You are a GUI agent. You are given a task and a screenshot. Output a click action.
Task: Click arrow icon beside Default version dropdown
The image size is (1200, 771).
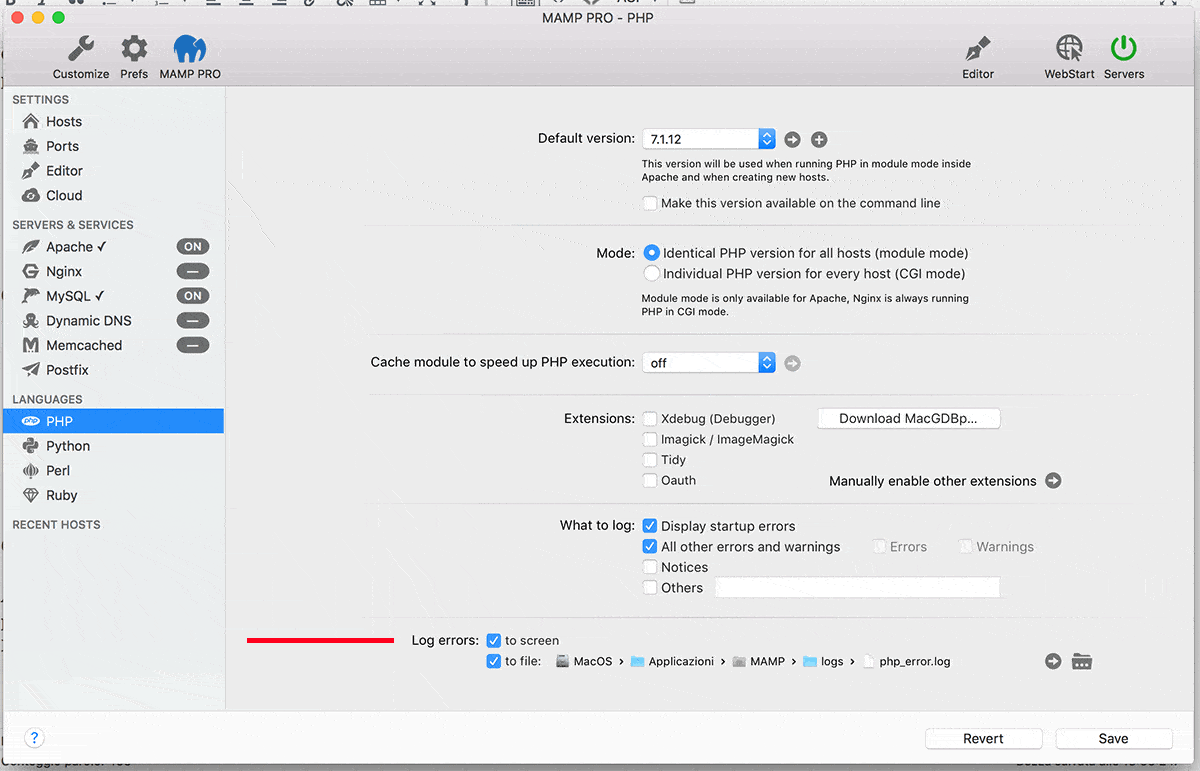[792, 140]
